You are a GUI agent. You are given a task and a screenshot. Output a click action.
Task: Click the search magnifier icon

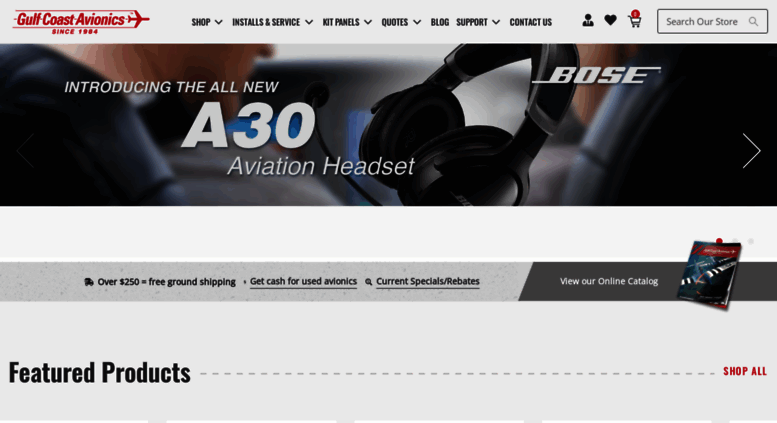tap(753, 22)
